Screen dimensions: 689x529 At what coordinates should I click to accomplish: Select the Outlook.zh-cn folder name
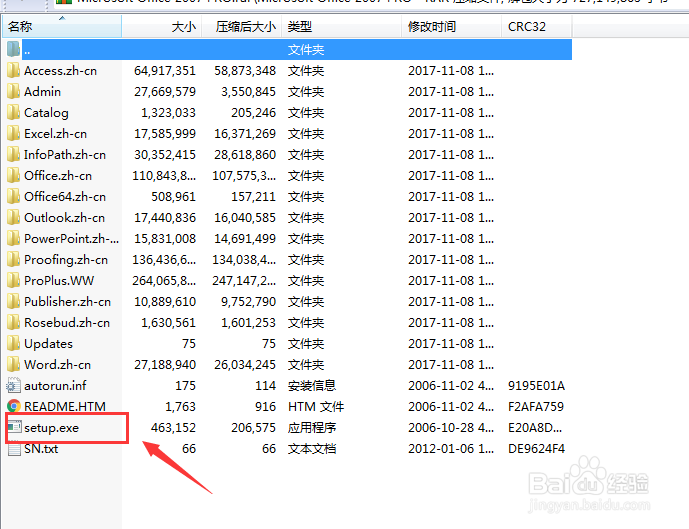tap(65, 218)
